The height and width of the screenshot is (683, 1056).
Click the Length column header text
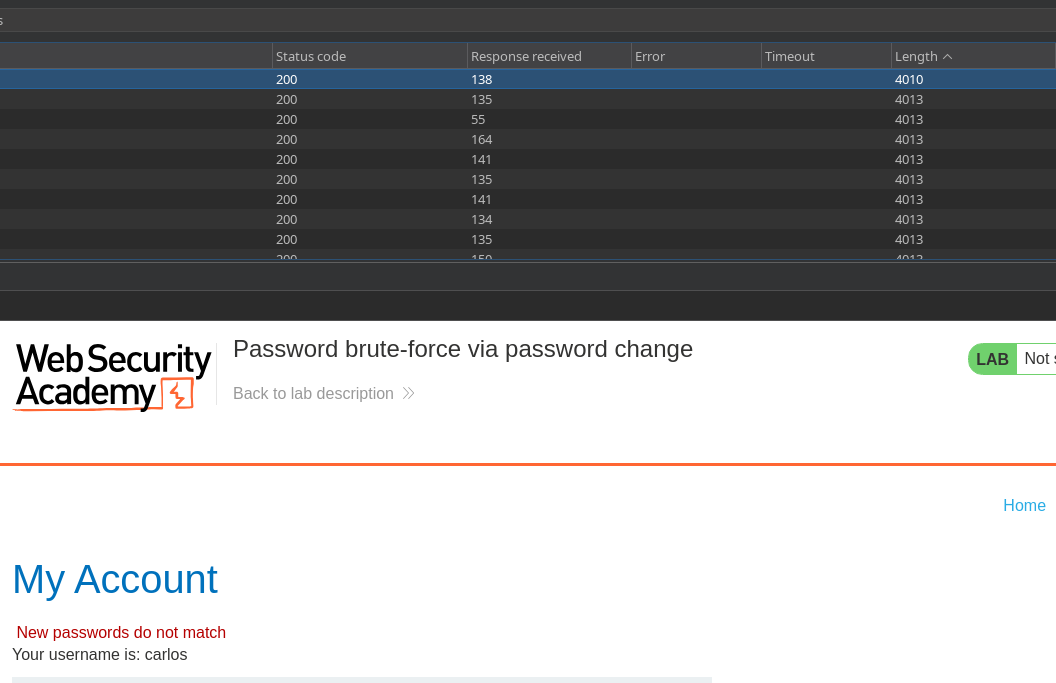pyautogui.click(x=916, y=57)
